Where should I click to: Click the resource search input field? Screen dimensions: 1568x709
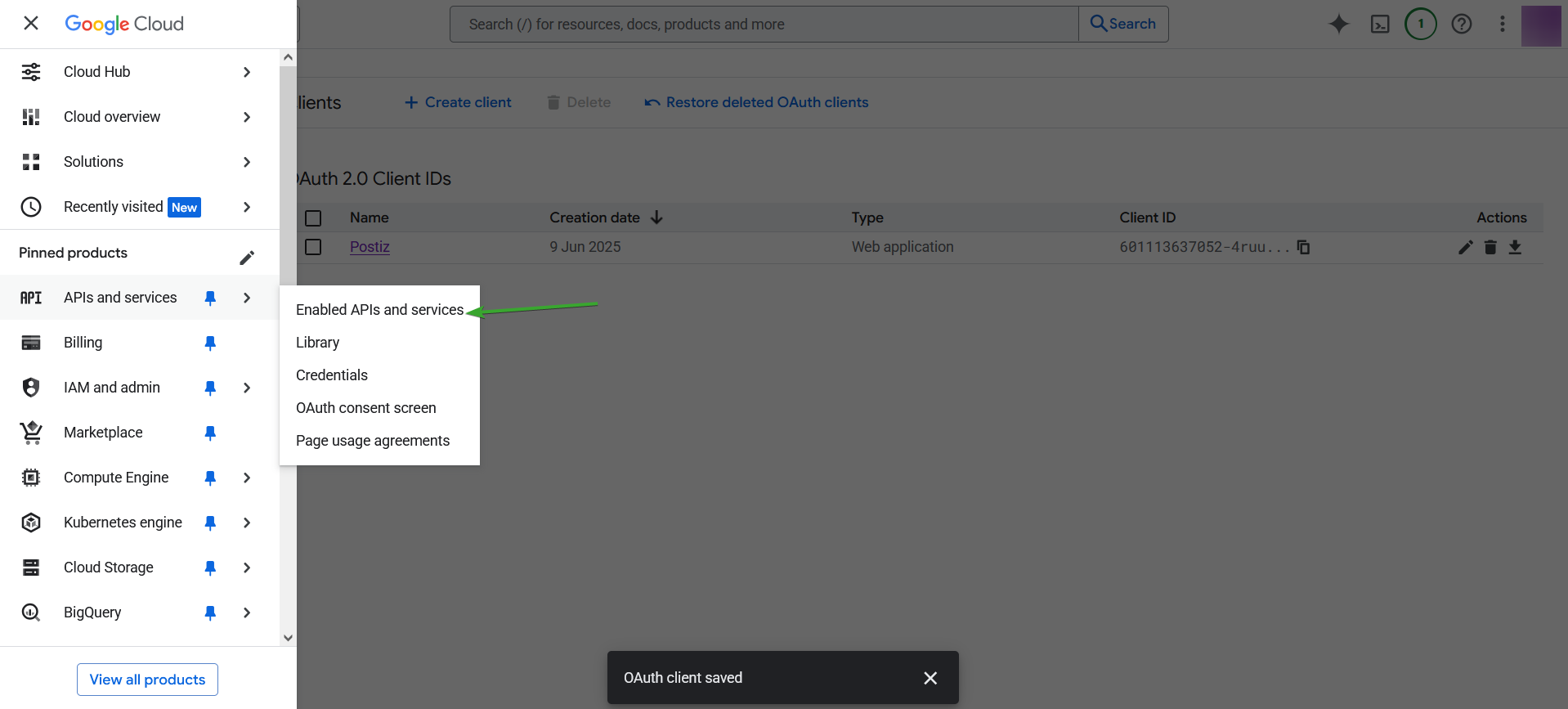tap(764, 25)
